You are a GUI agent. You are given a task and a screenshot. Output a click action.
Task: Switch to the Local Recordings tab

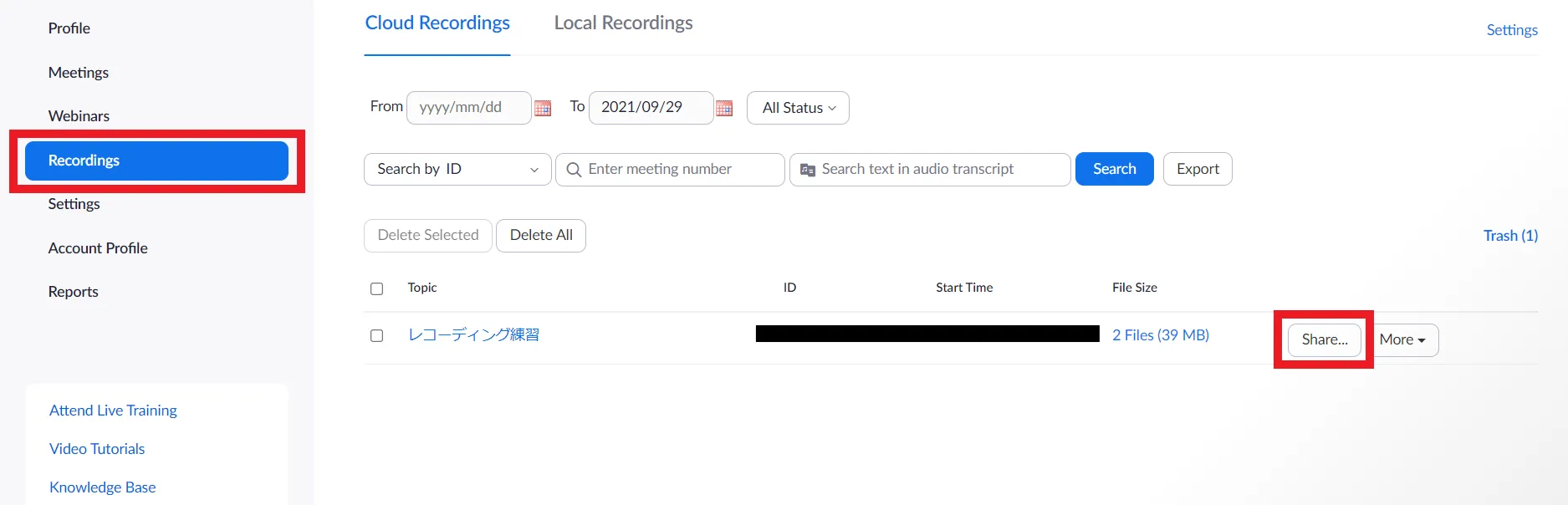click(623, 23)
